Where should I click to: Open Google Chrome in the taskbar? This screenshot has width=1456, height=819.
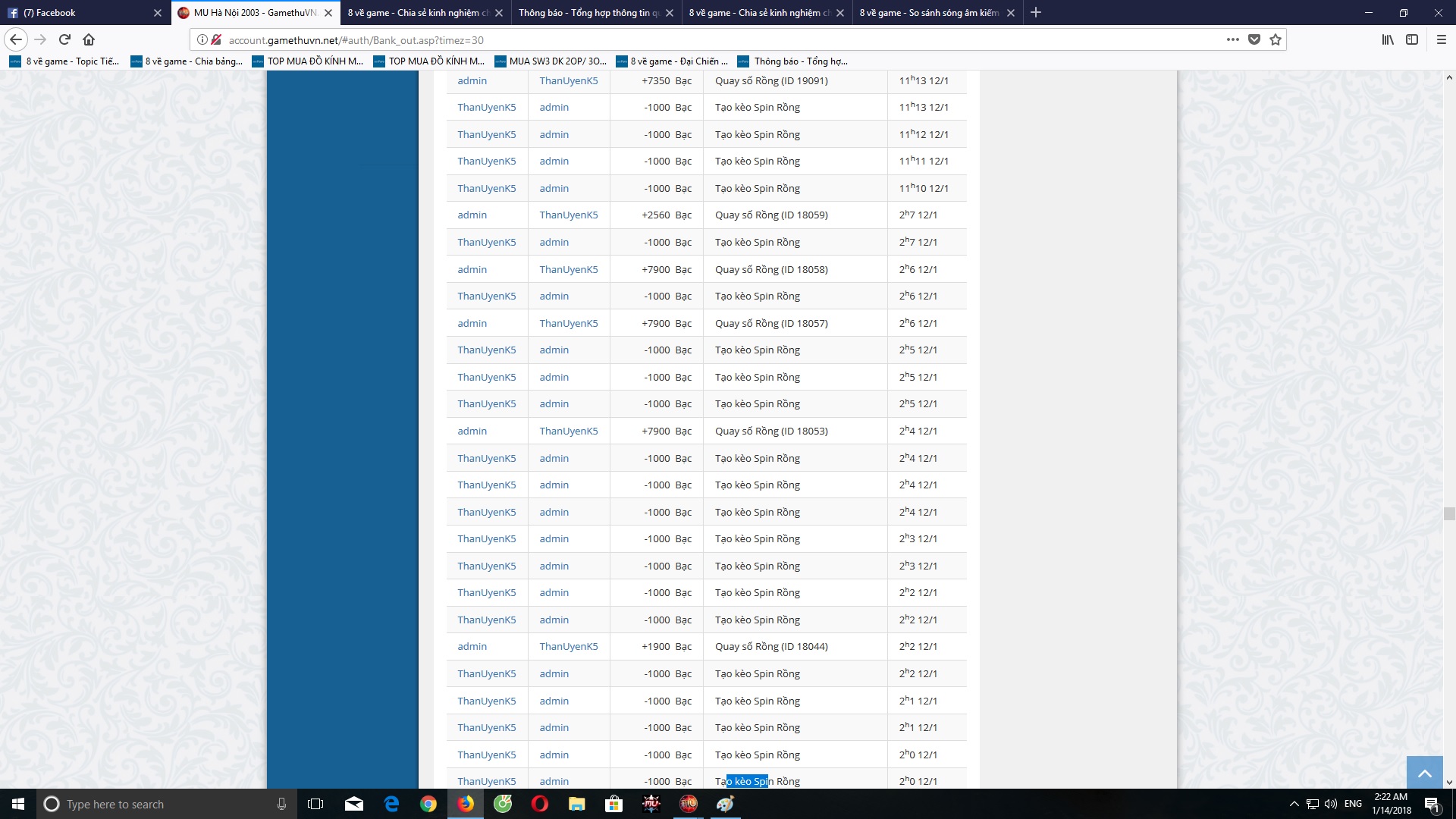pyautogui.click(x=428, y=804)
